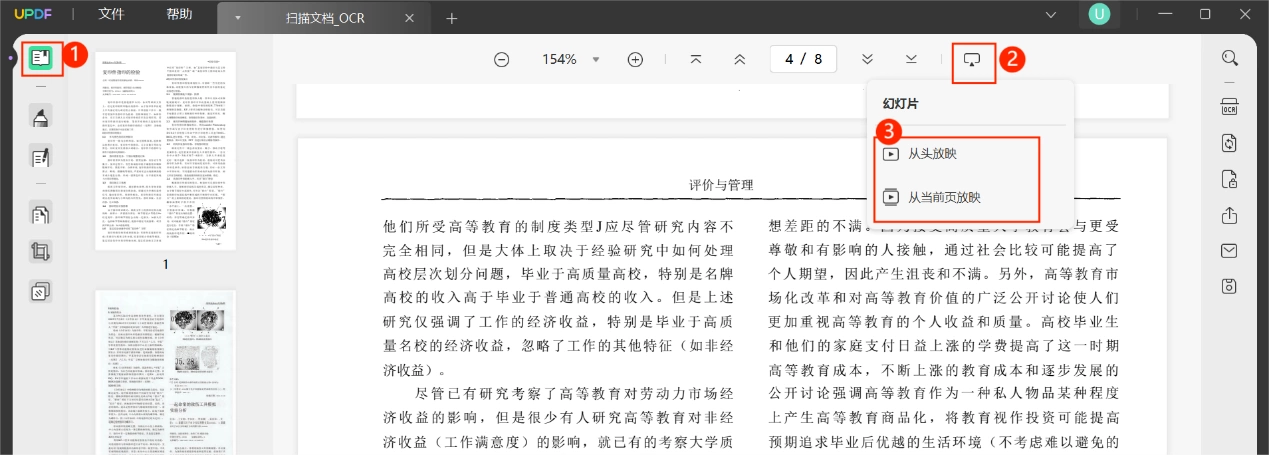Open the 文件 menu
Screen dimensions: 1269x455
[112, 15]
